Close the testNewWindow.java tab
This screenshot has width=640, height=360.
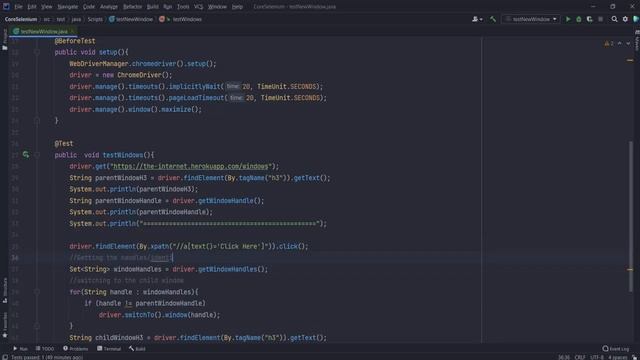coord(72,31)
